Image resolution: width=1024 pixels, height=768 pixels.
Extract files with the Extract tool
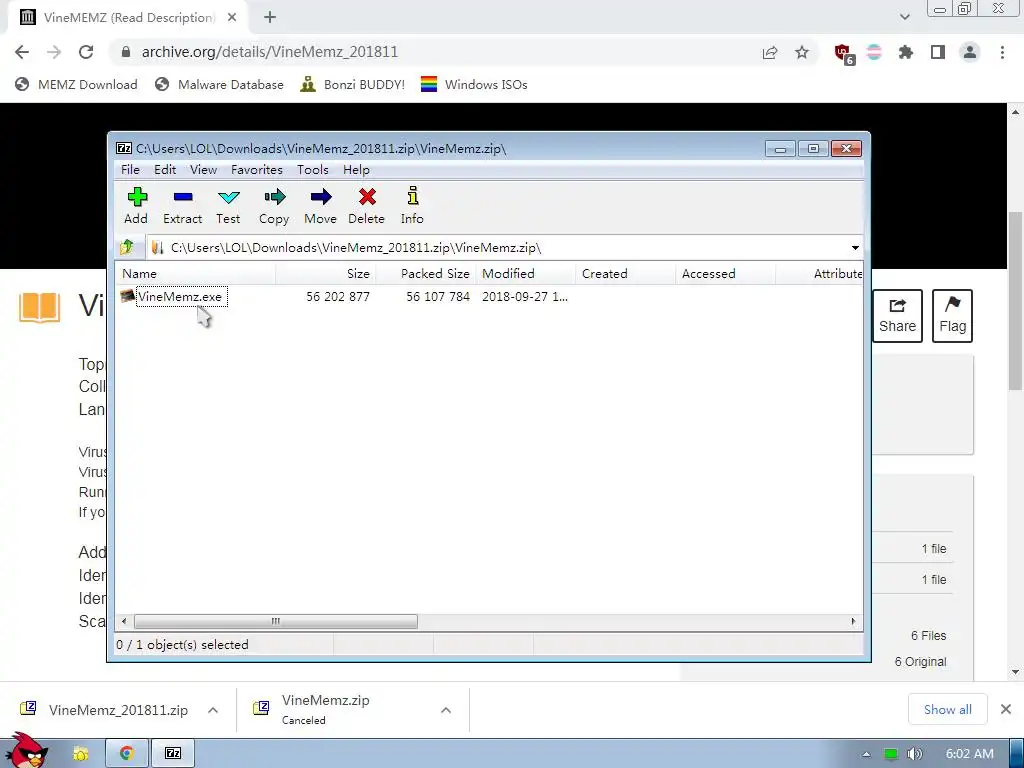[182, 206]
